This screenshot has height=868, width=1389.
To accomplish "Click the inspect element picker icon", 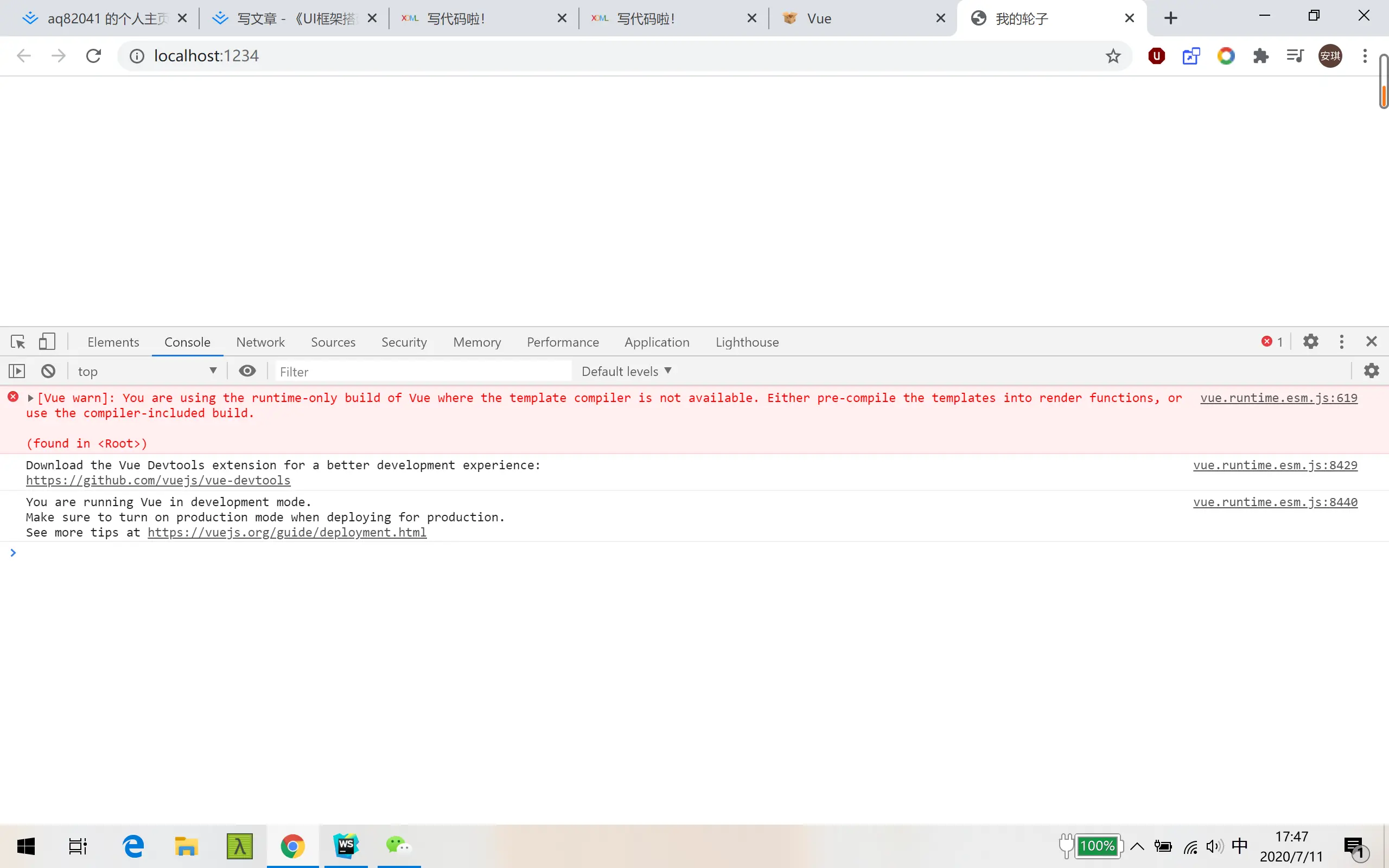I will click(18, 342).
